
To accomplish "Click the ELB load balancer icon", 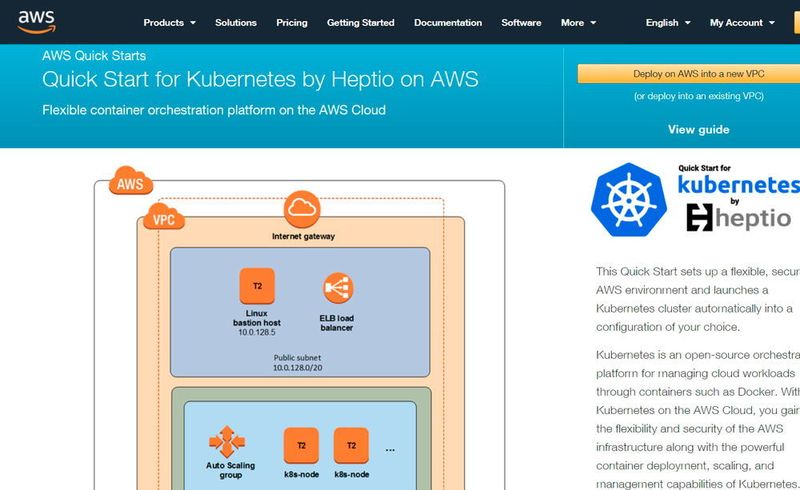I will [338, 288].
